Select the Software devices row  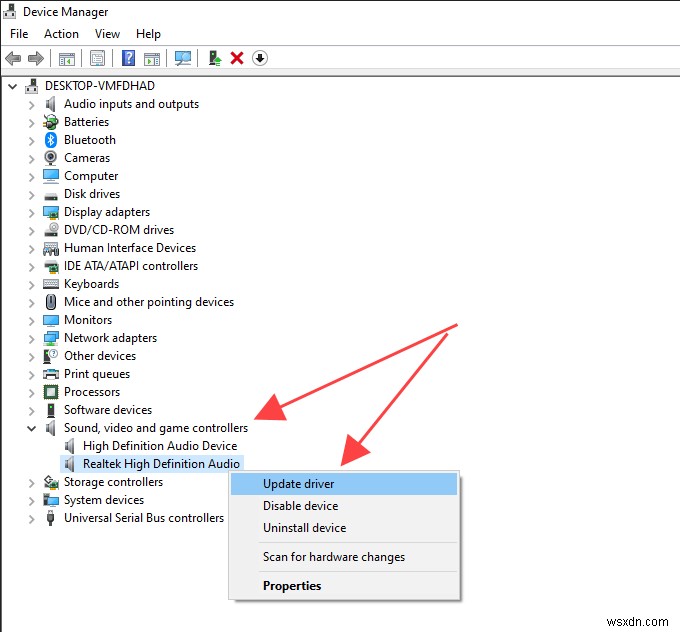[108, 410]
